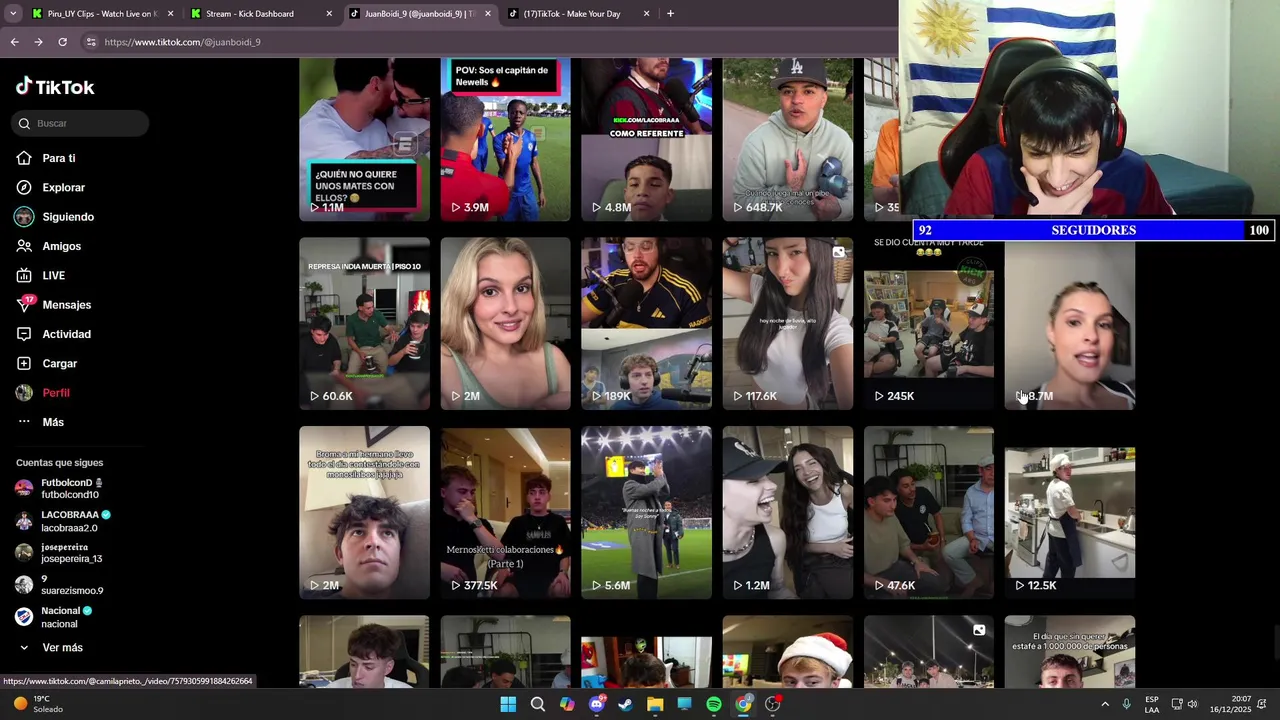Open the 377.5K views colaboraciones video

505,513
